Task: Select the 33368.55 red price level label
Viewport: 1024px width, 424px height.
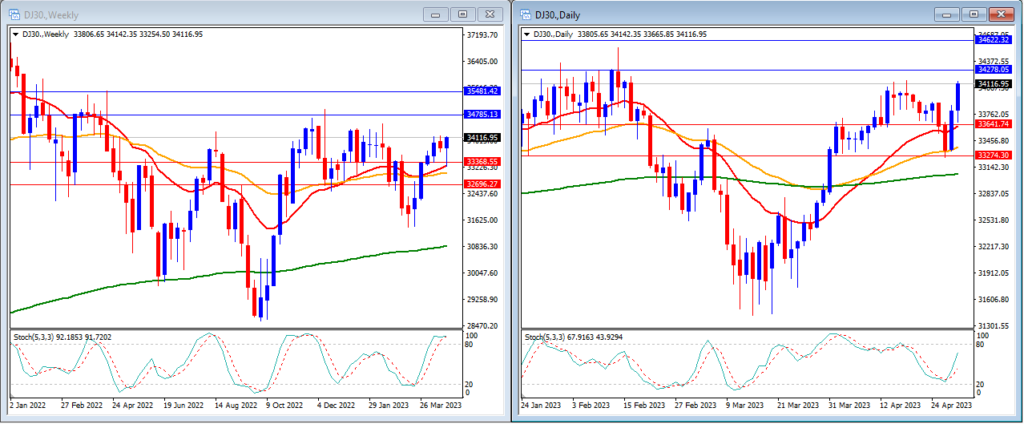Action: [x=482, y=161]
